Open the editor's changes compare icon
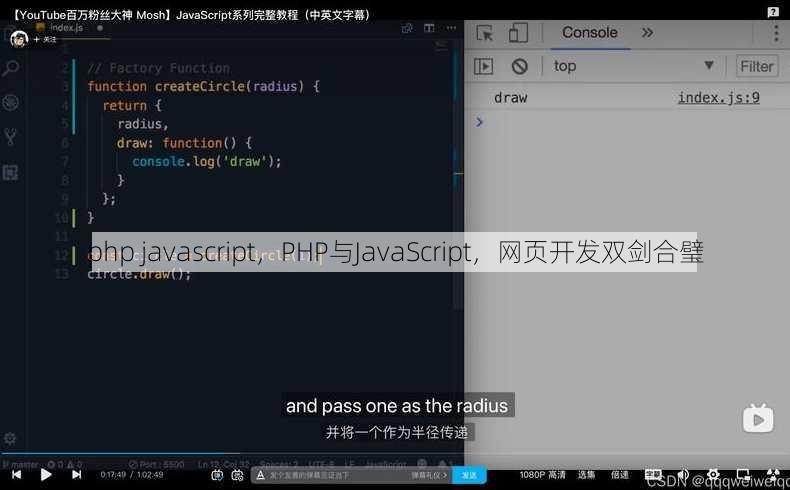Viewport: 790px width, 490px height. coord(407,28)
